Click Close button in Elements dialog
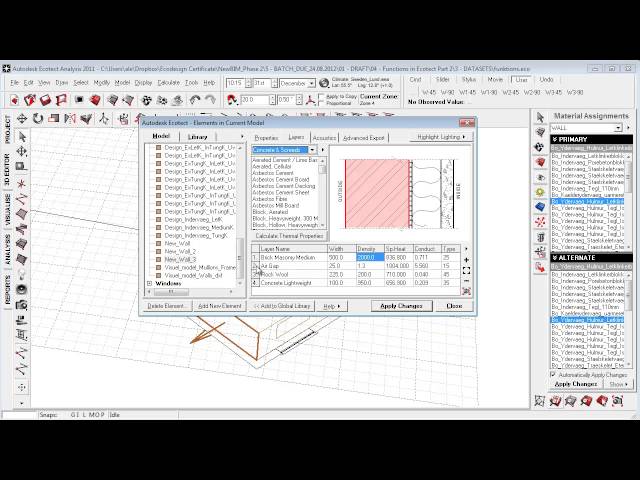The width and height of the screenshot is (640, 480). coord(454,306)
